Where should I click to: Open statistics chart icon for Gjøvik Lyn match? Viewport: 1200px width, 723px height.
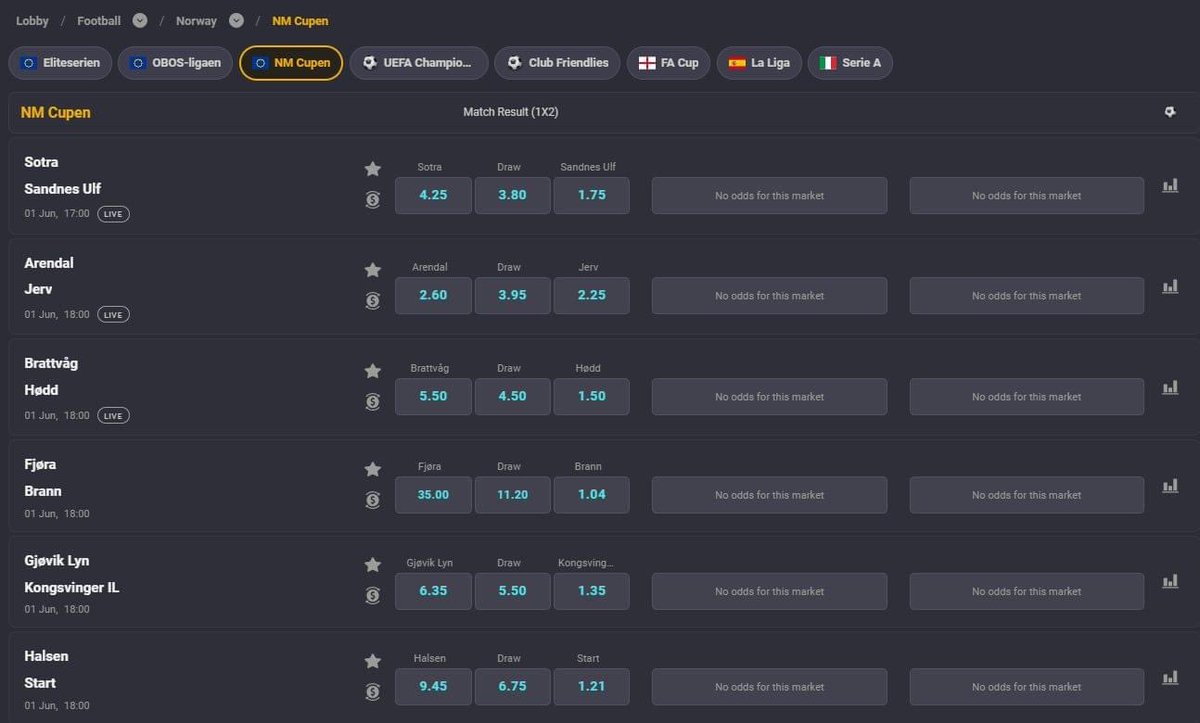pyautogui.click(x=1170, y=581)
